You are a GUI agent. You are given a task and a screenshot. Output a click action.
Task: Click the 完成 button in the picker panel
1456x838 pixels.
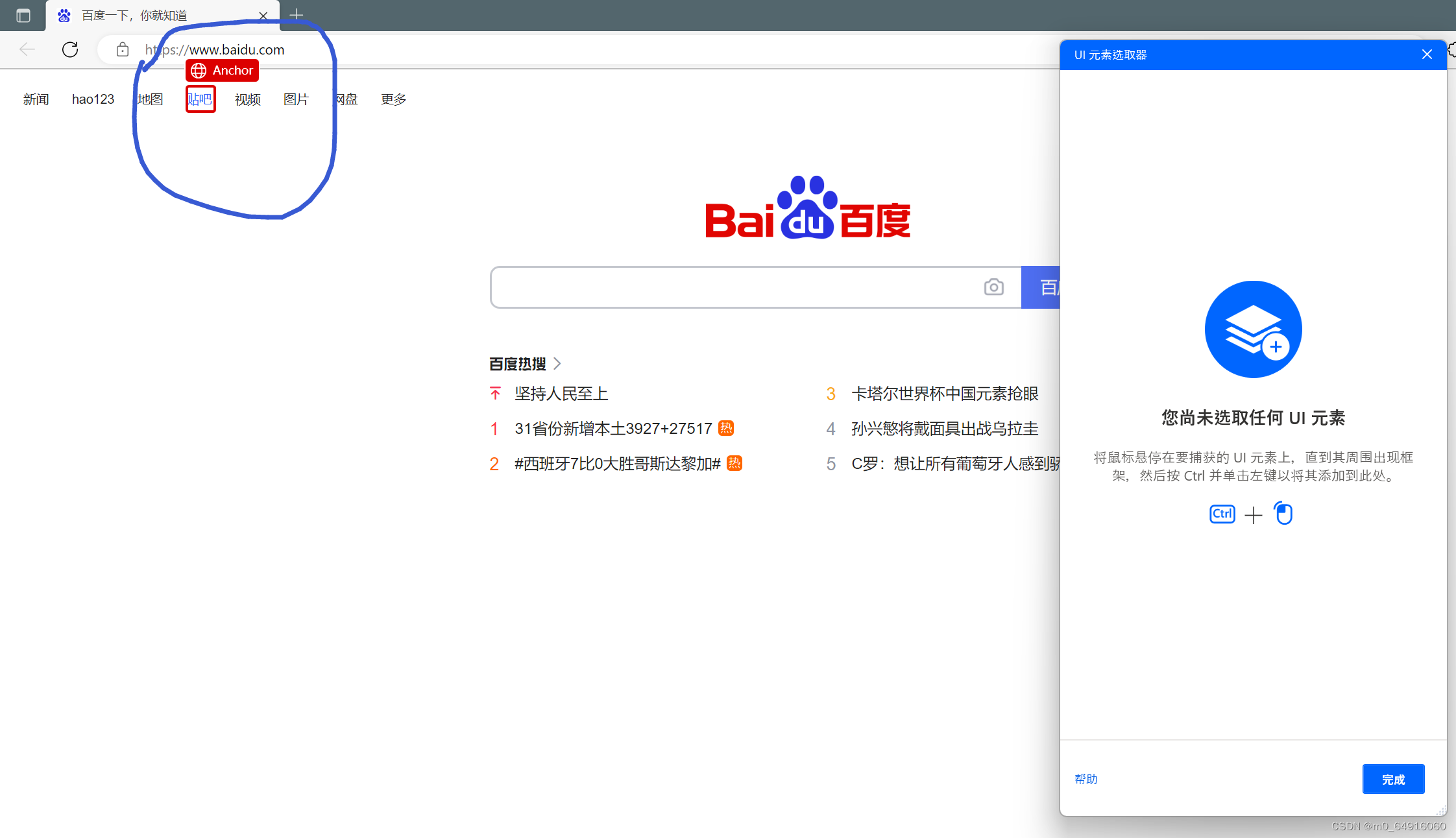(x=1393, y=779)
